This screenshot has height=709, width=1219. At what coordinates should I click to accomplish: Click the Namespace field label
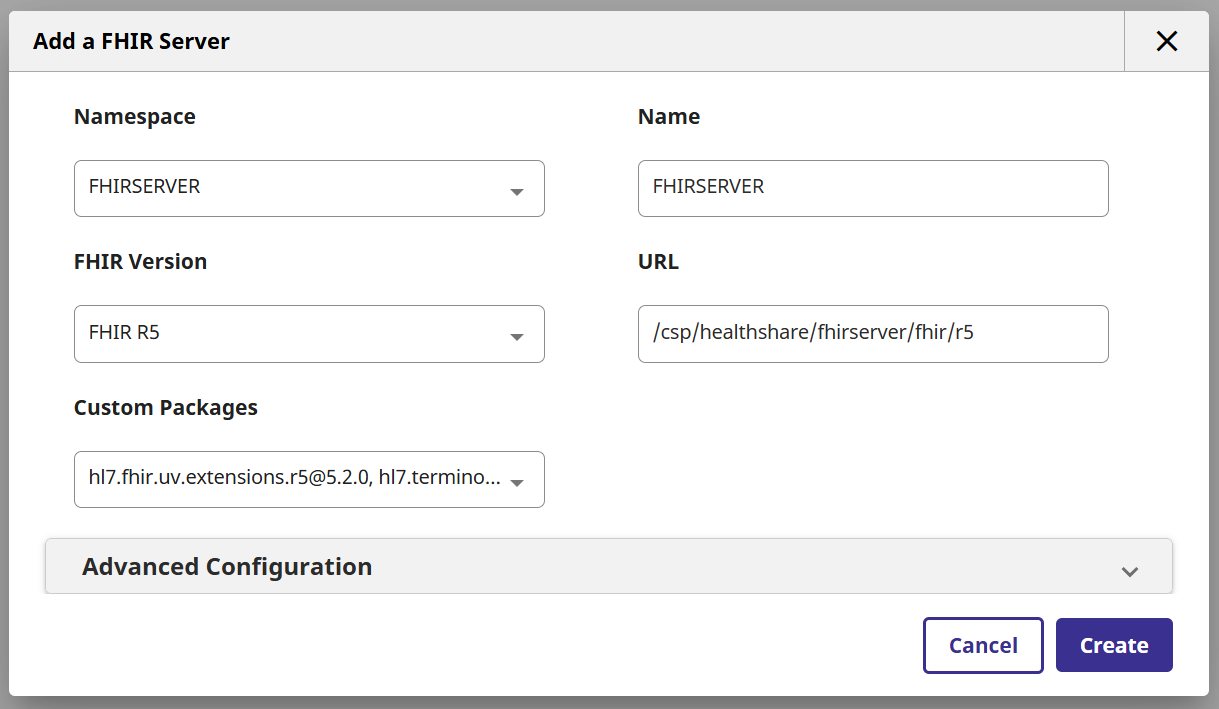click(135, 117)
